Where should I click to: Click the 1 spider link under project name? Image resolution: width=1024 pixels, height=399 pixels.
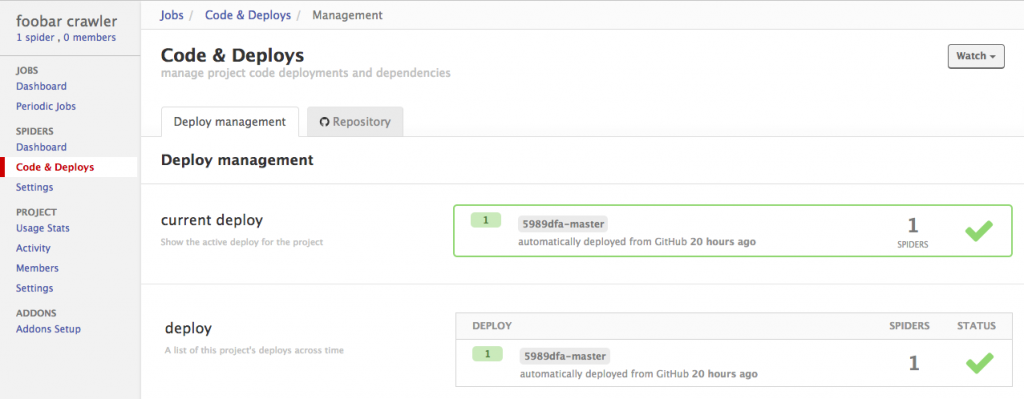point(35,38)
